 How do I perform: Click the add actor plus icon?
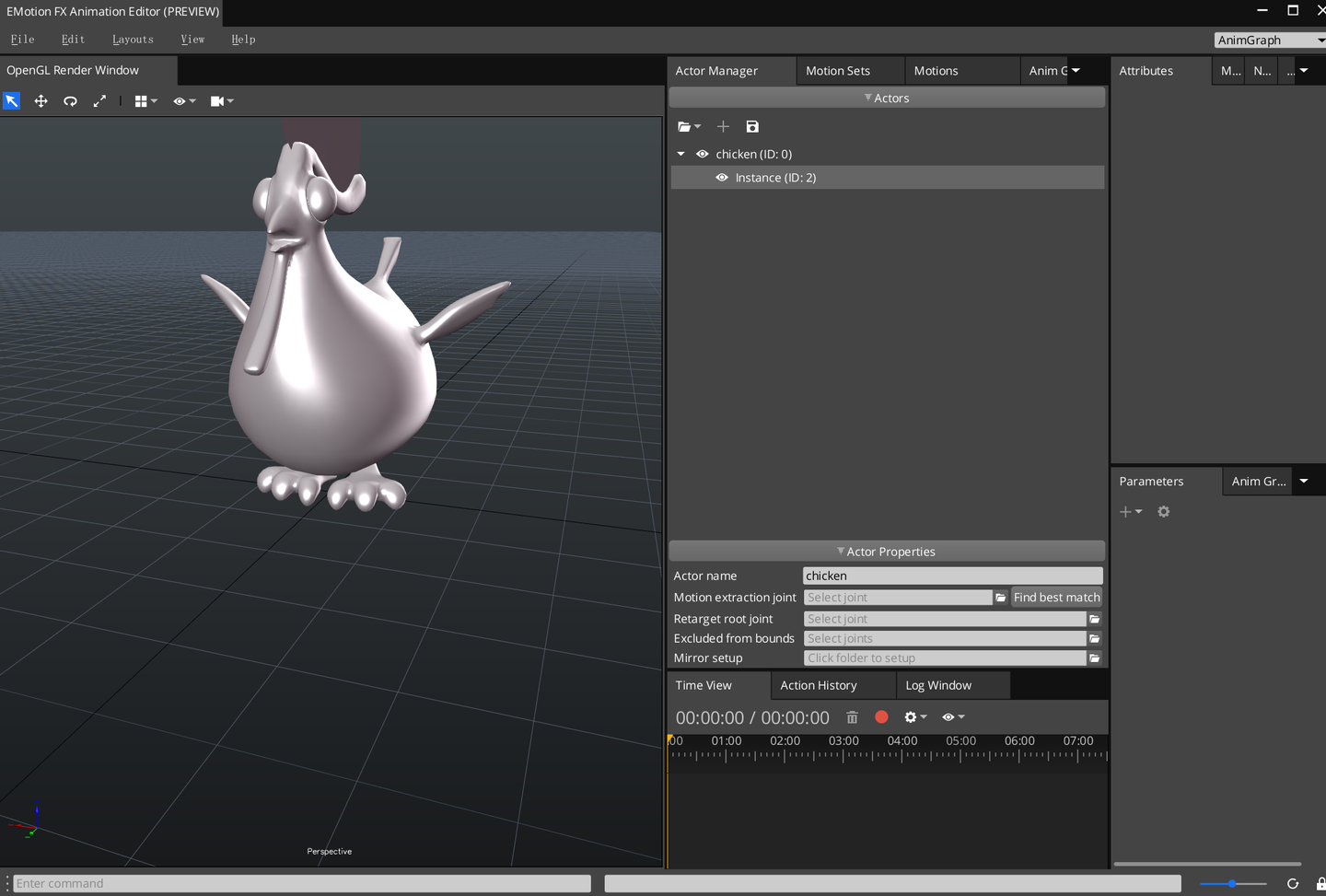723,127
